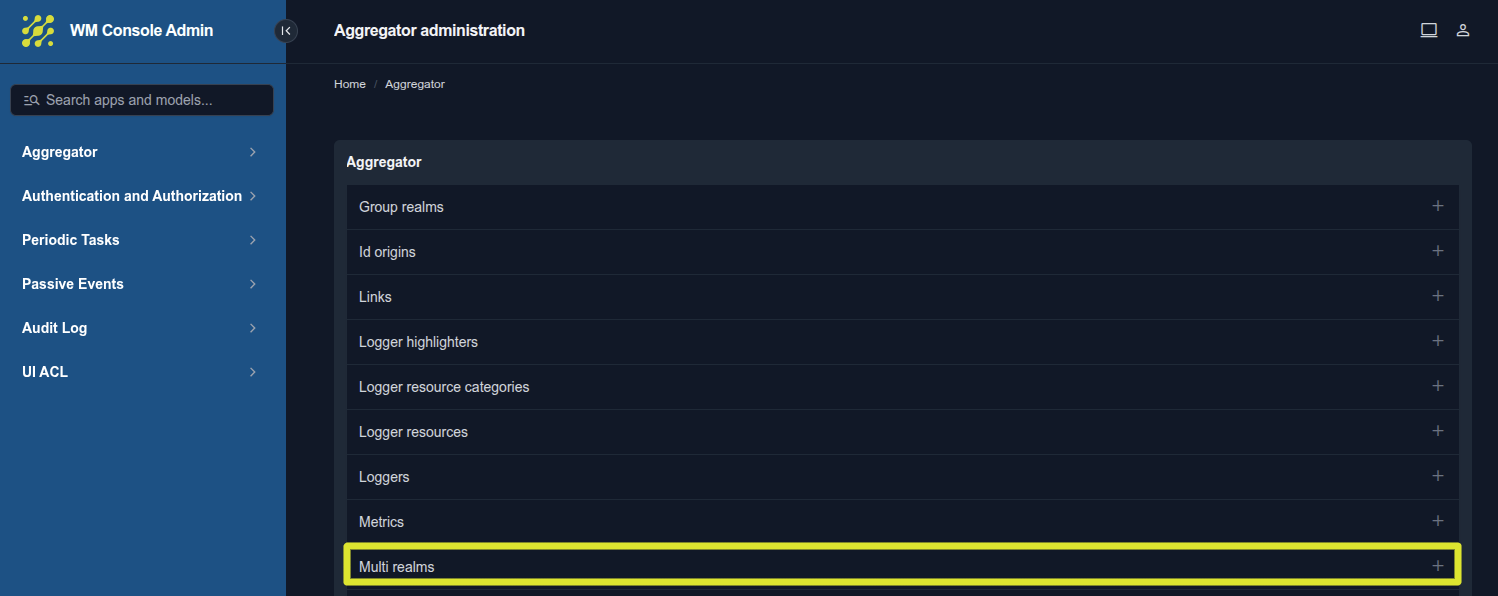Add a Logger highlighter via plus icon
The height and width of the screenshot is (596, 1498).
pyautogui.click(x=1437, y=341)
